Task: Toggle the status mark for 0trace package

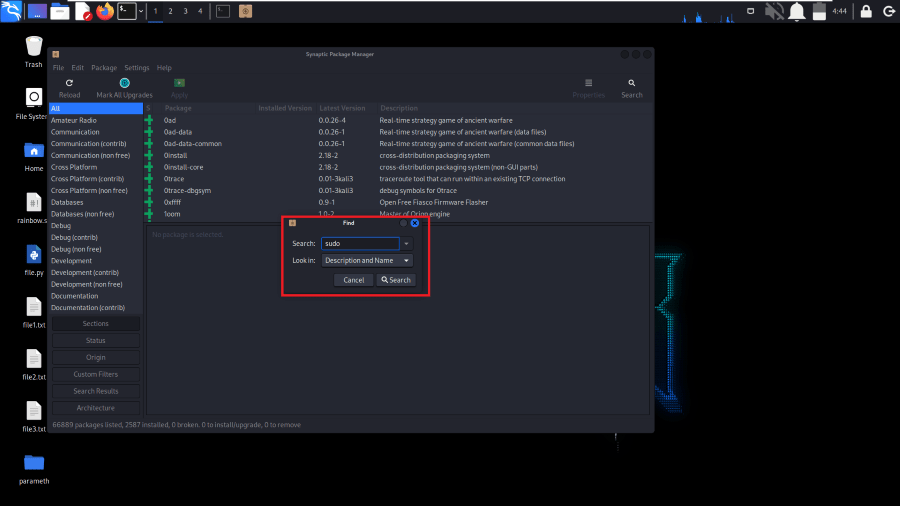Action: point(149,179)
